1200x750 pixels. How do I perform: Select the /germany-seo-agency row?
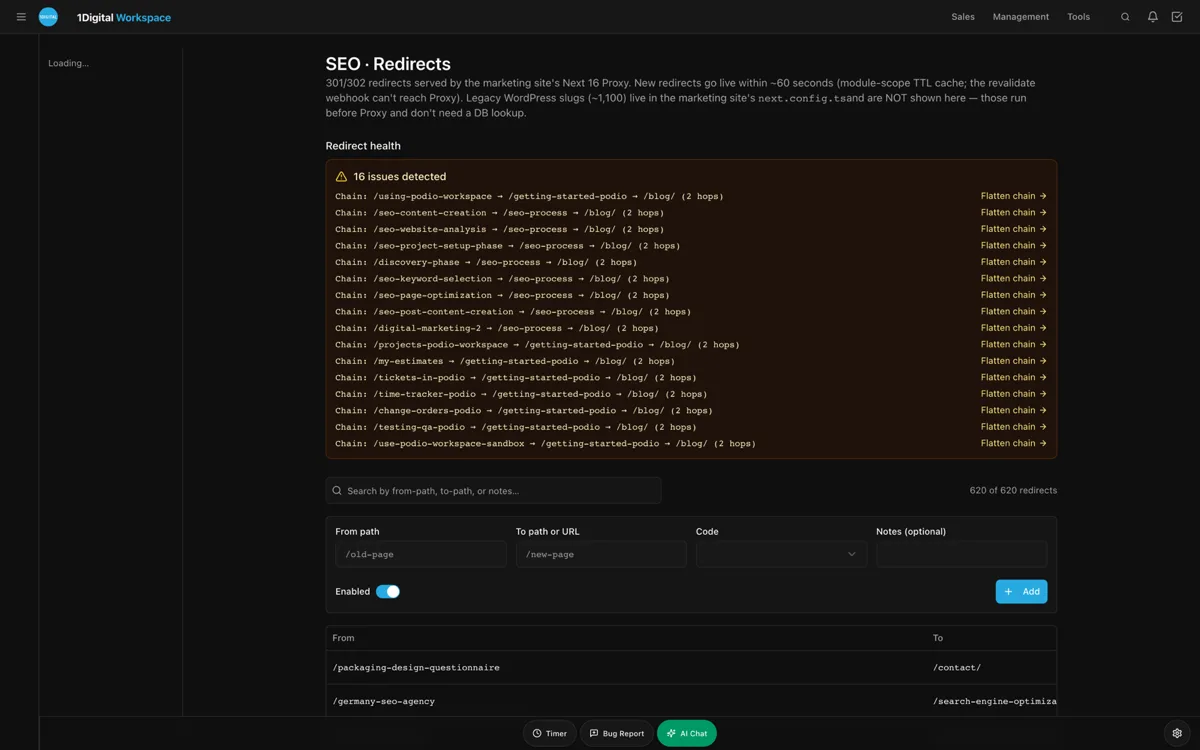click(x=691, y=701)
